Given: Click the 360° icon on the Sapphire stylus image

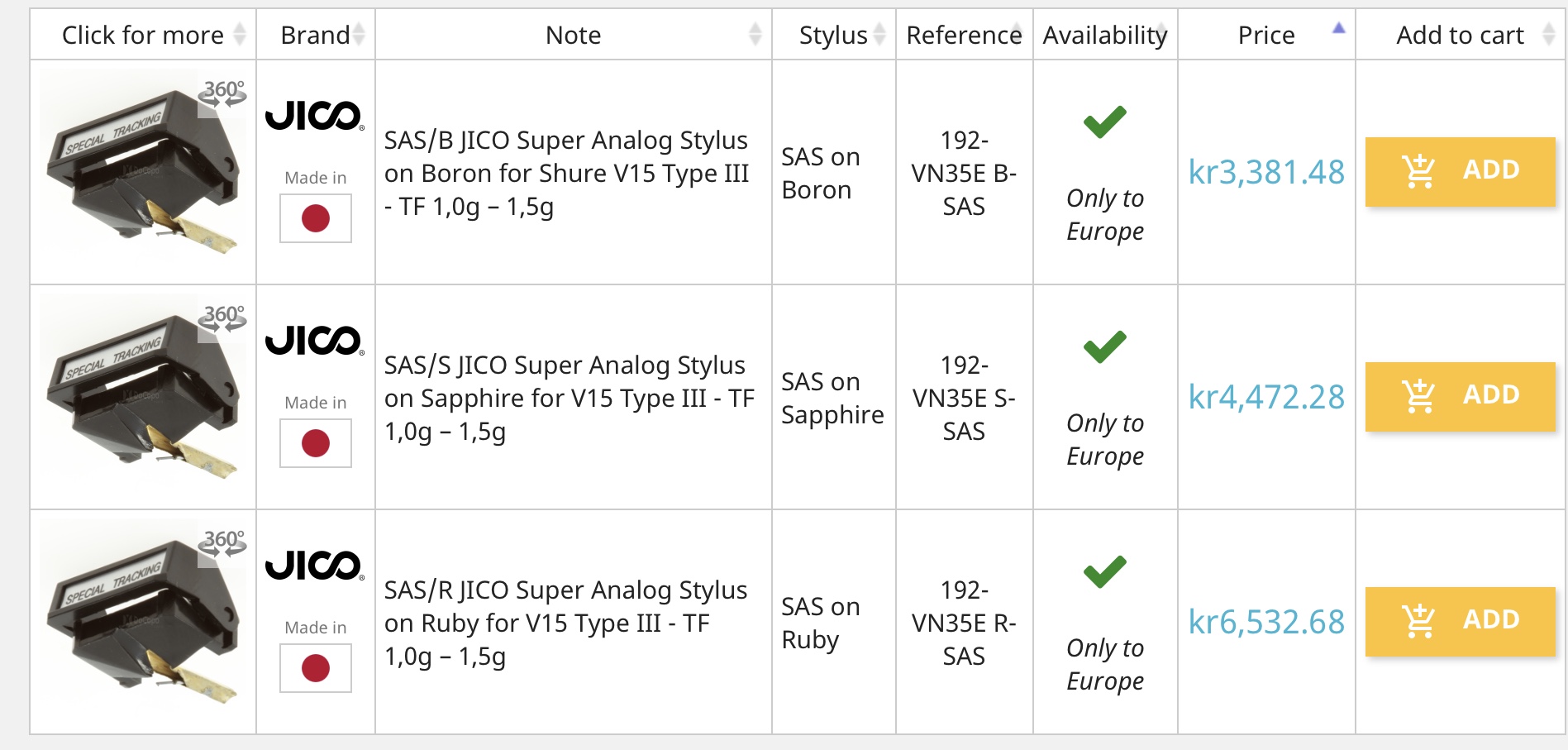Looking at the screenshot, I should pyautogui.click(x=223, y=318).
